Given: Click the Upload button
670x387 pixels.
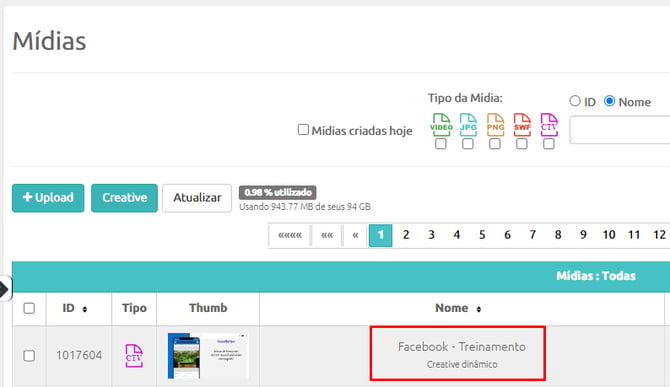Looking at the screenshot, I should [48, 198].
